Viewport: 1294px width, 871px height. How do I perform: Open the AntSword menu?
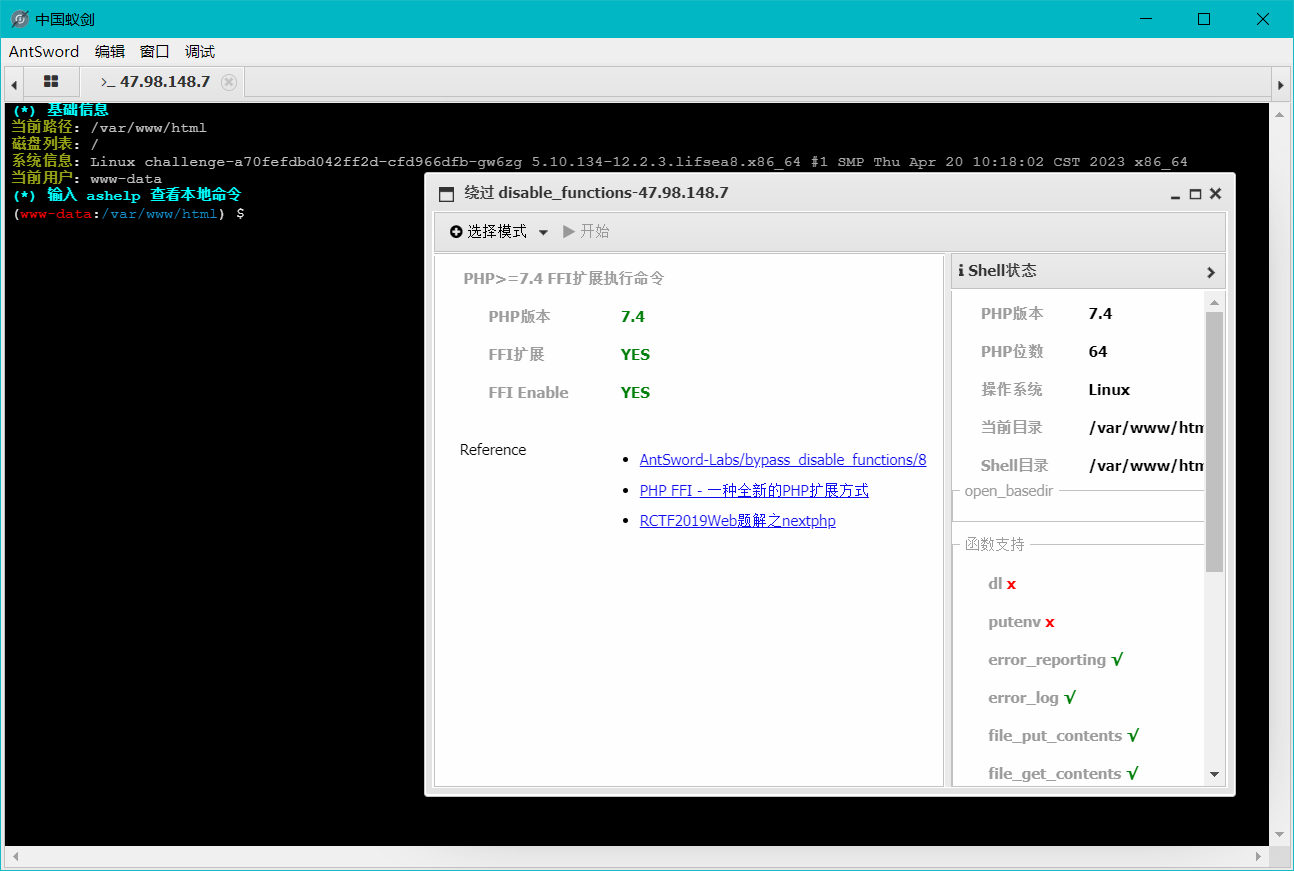(44, 52)
